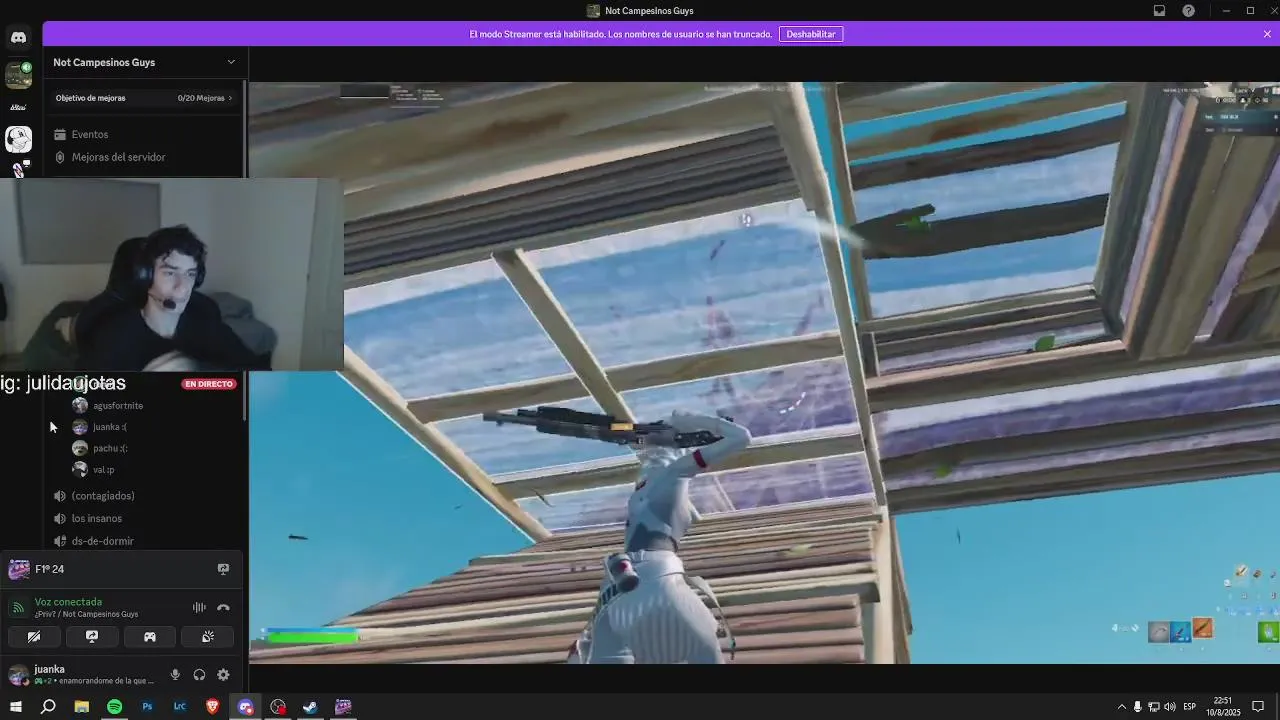Share your screen button

click(x=91, y=636)
